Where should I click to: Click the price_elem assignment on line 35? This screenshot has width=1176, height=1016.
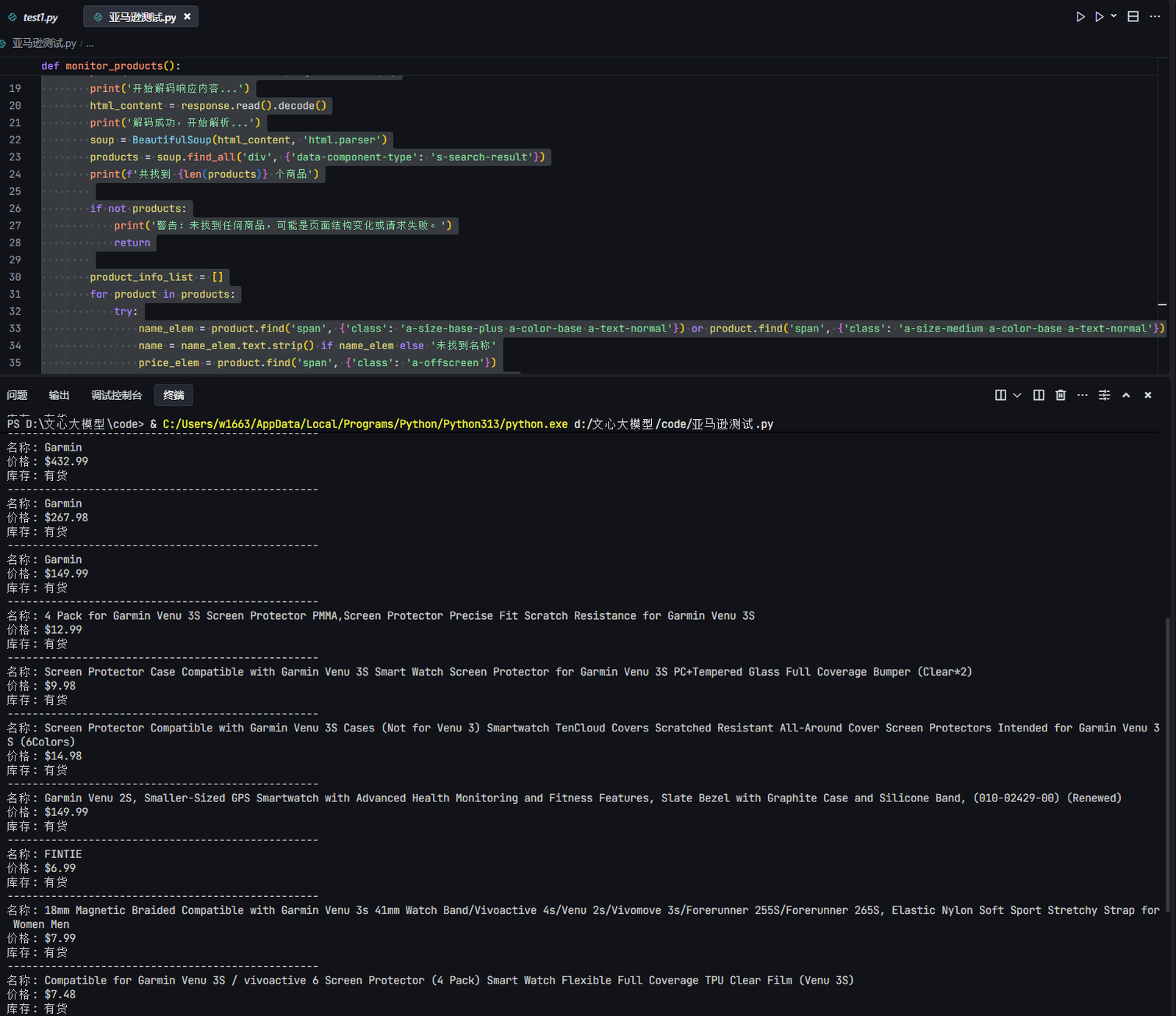click(318, 363)
